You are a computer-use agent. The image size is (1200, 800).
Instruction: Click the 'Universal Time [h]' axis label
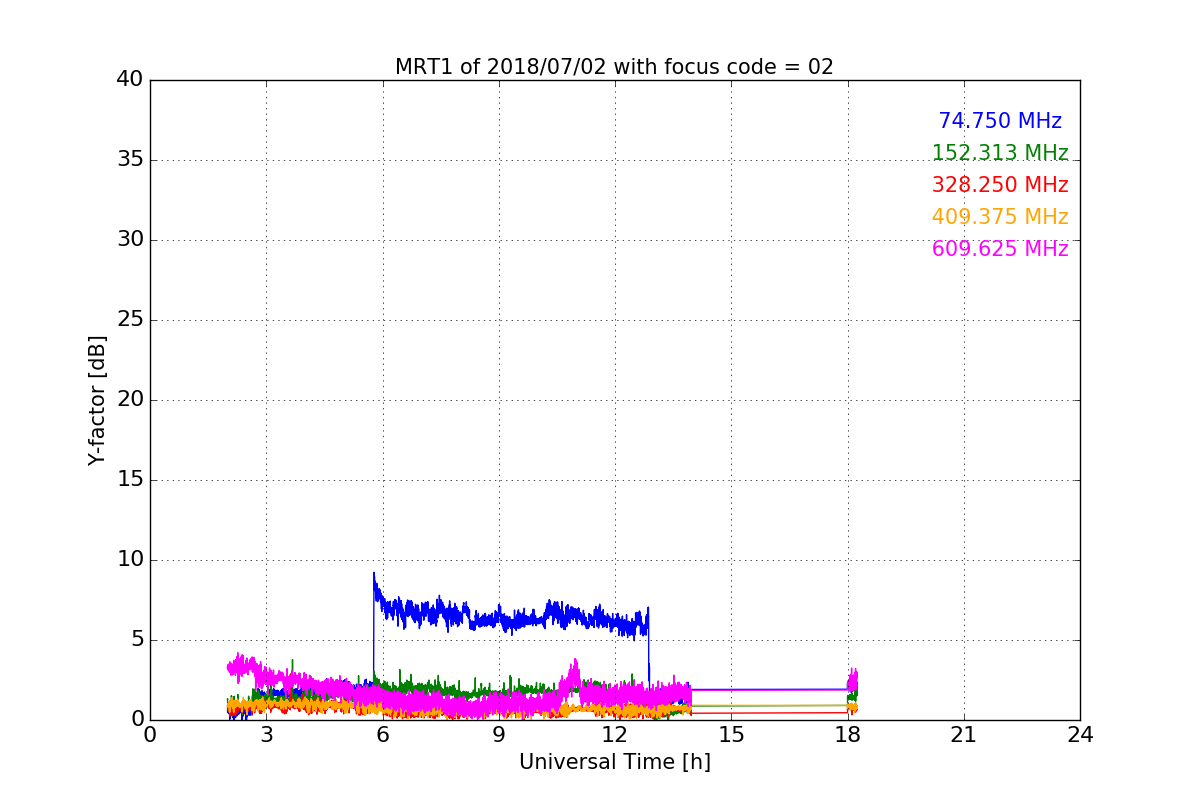(614, 762)
